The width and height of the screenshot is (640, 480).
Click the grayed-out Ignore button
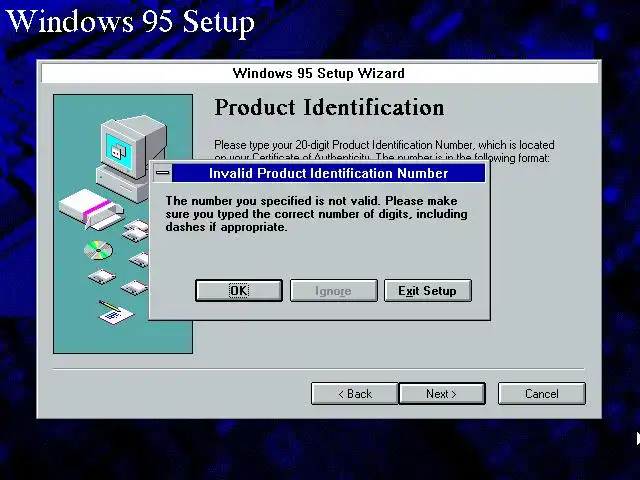pyautogui.click(x=333, y=291)
